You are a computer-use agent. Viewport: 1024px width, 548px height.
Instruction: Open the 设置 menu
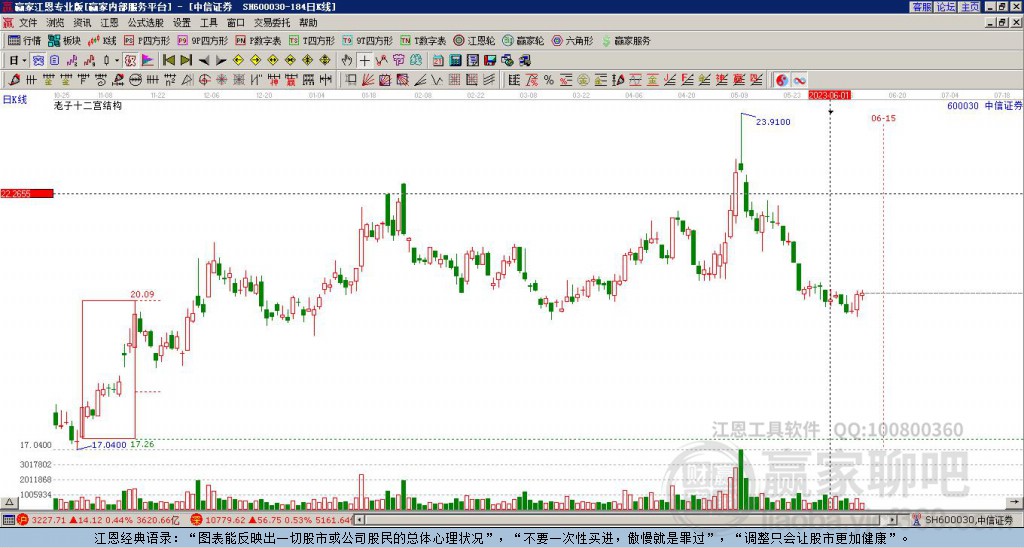[182, 23]
